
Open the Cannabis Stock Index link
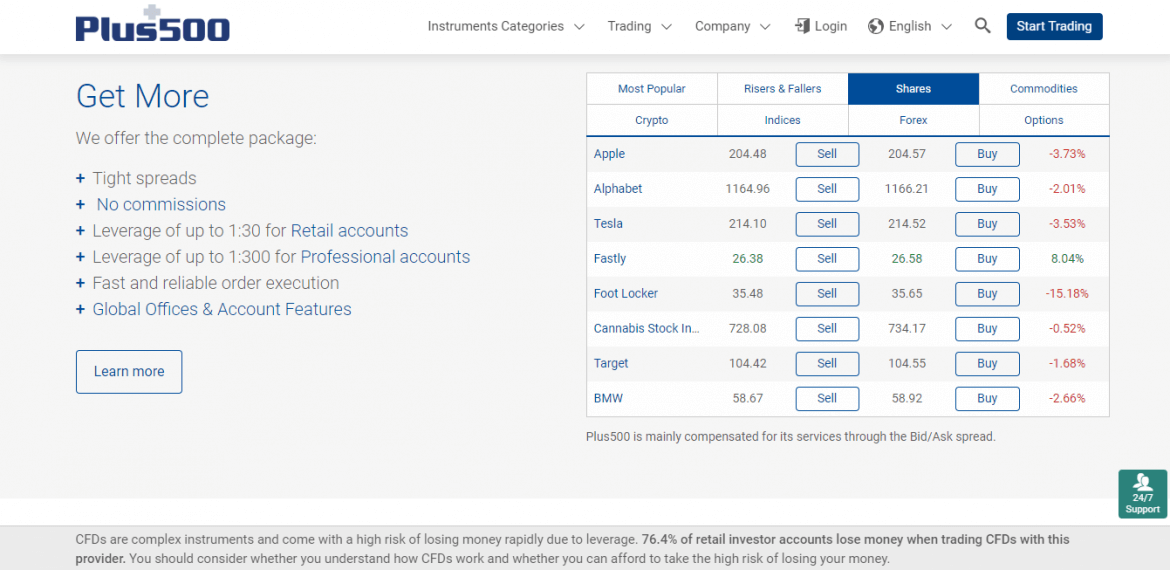pyautogui.click(x=647, y=328)
